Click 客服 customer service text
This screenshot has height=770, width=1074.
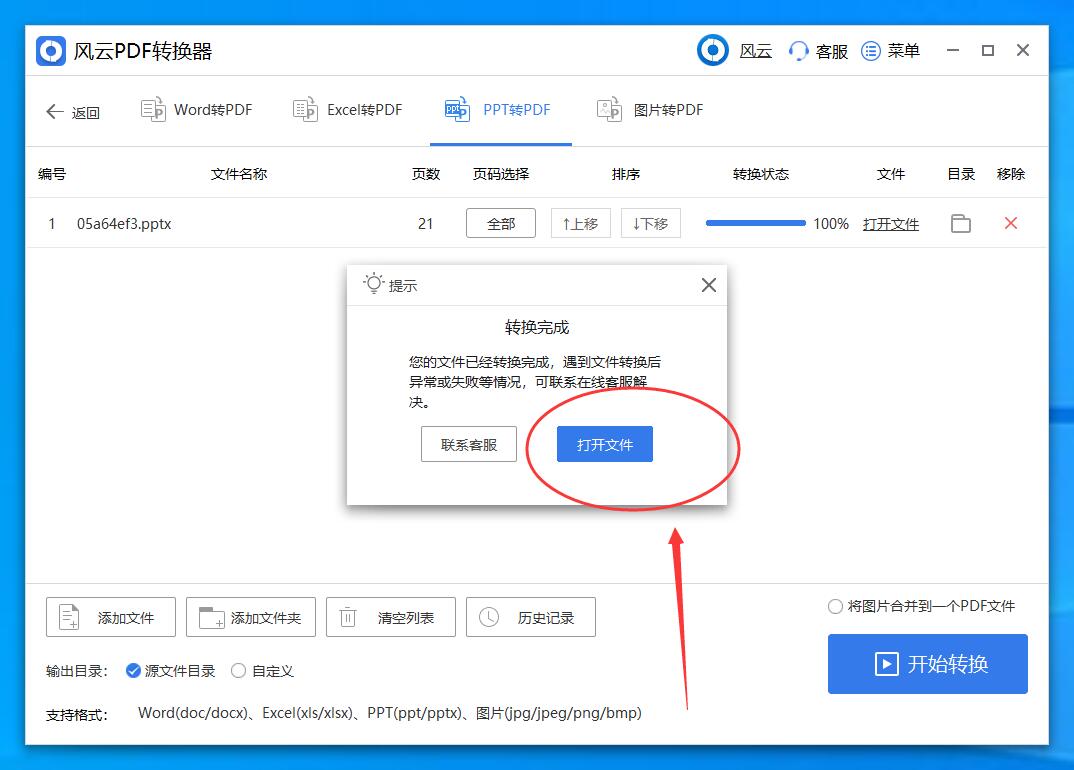coord(832,51)
